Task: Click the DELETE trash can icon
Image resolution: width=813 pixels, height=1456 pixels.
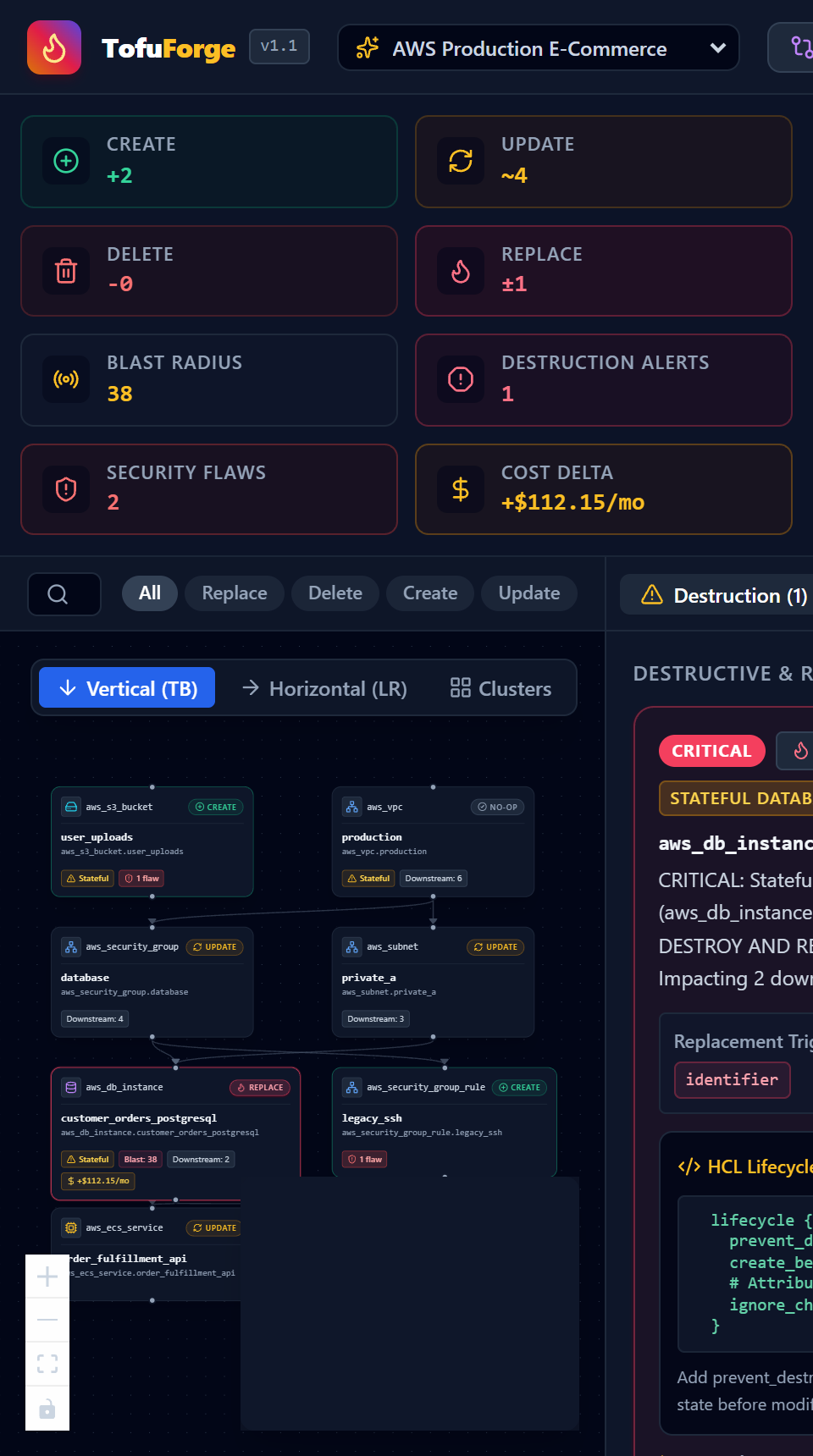Action: [66, 271]
